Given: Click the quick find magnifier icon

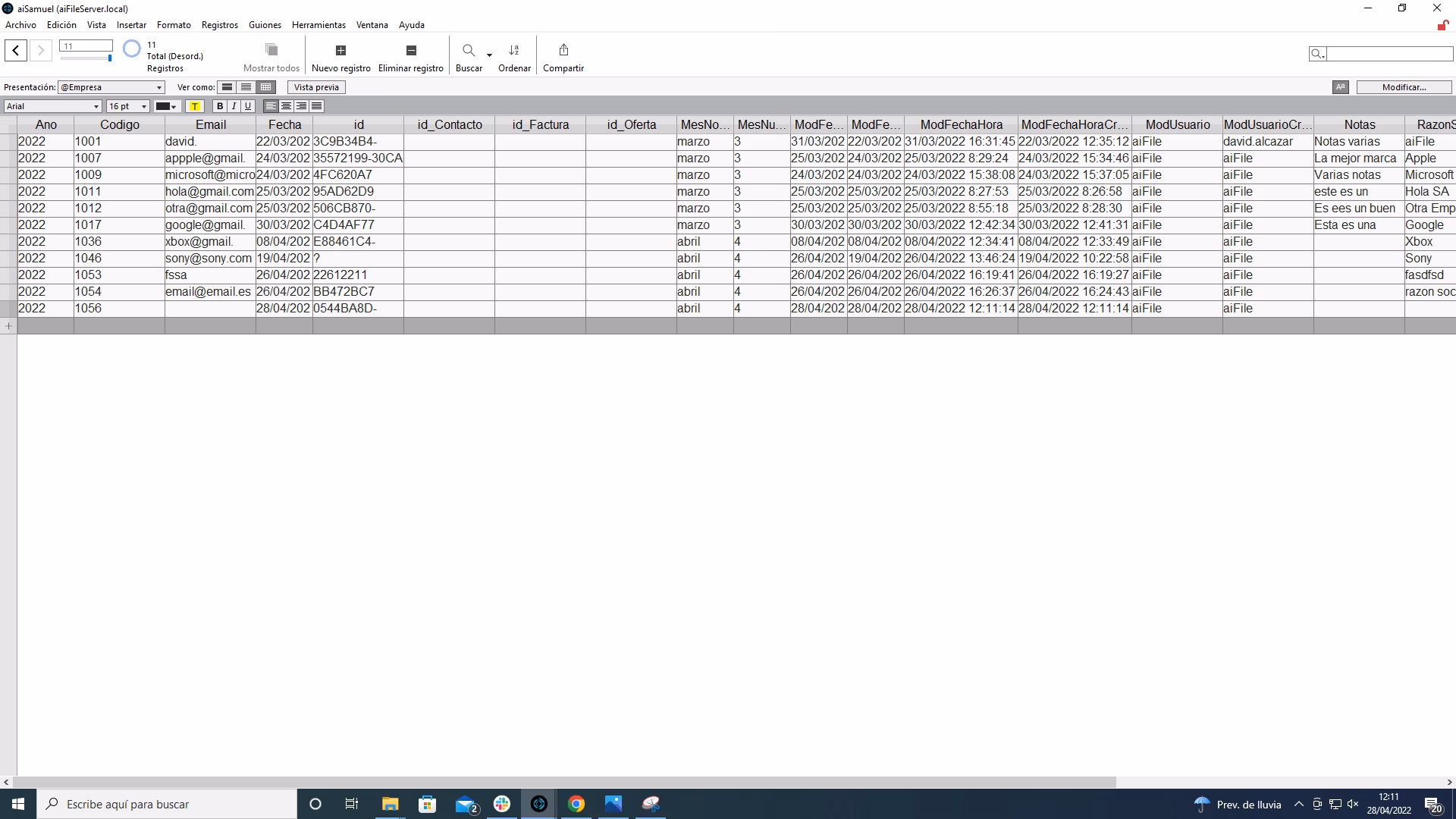Looking at the screenshot, I should 1317,54.
